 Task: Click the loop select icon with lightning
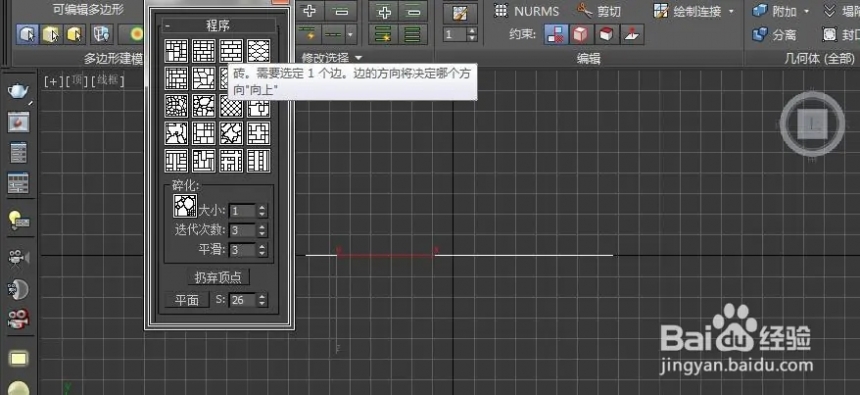[x=310, y=34]
